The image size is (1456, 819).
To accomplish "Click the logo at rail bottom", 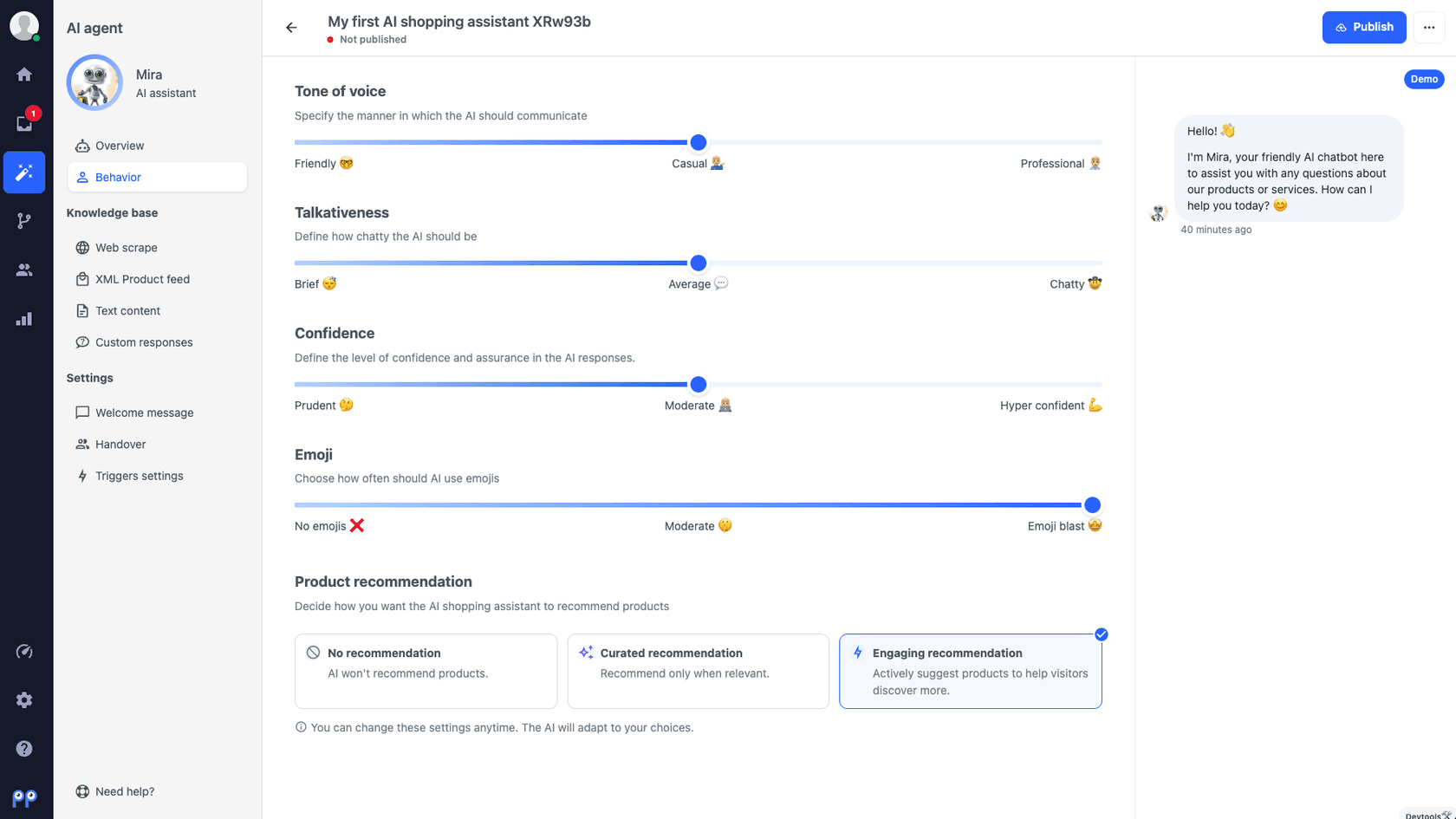I will coord(24,798).
